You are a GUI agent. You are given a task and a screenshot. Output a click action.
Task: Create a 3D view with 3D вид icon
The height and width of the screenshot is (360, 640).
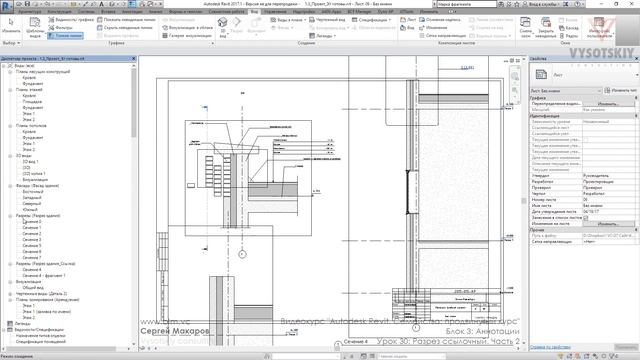coord(222,27)
